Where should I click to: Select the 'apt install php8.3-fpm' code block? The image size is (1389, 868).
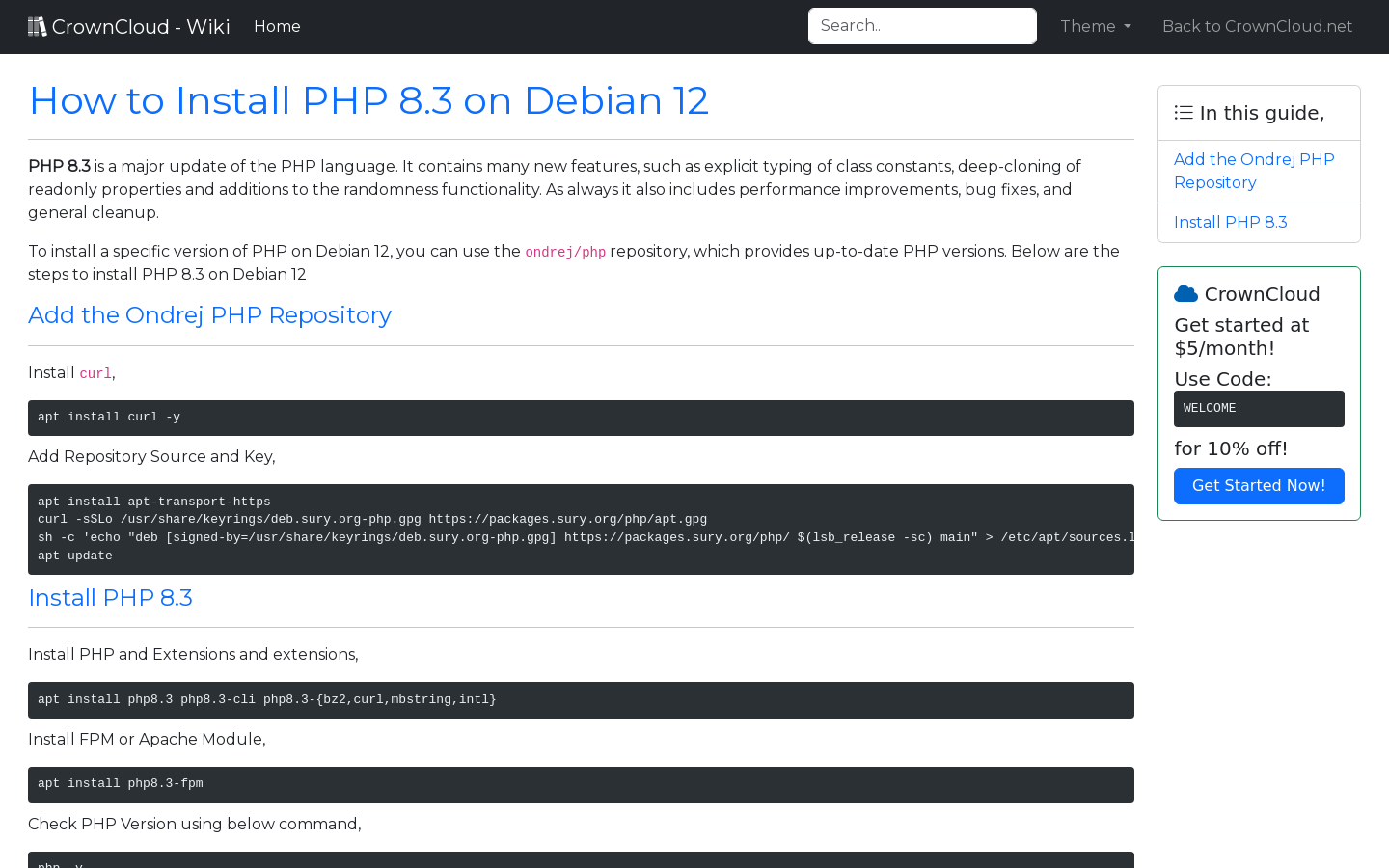(581, 784)
